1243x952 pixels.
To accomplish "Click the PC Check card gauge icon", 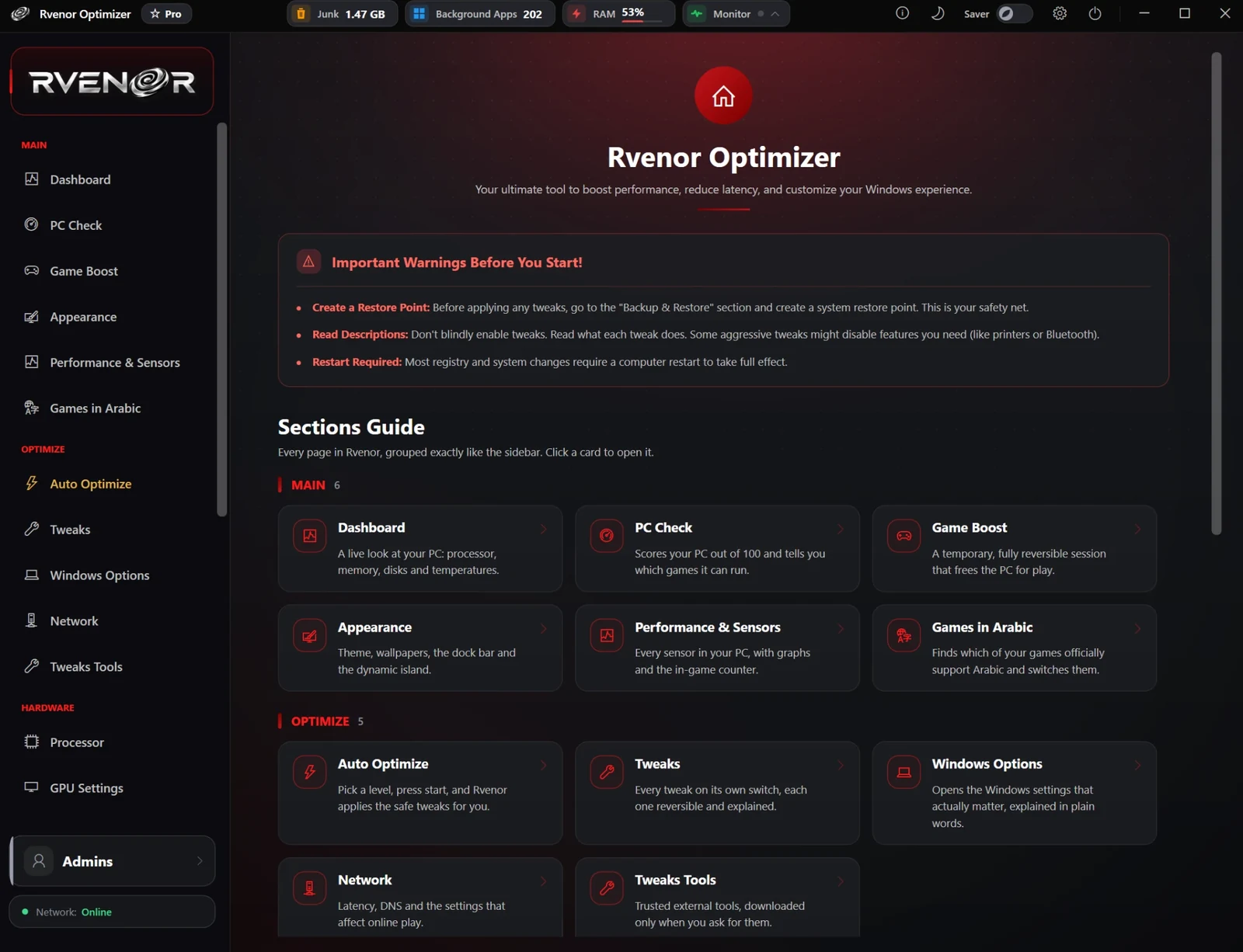I will coord(607,536).
